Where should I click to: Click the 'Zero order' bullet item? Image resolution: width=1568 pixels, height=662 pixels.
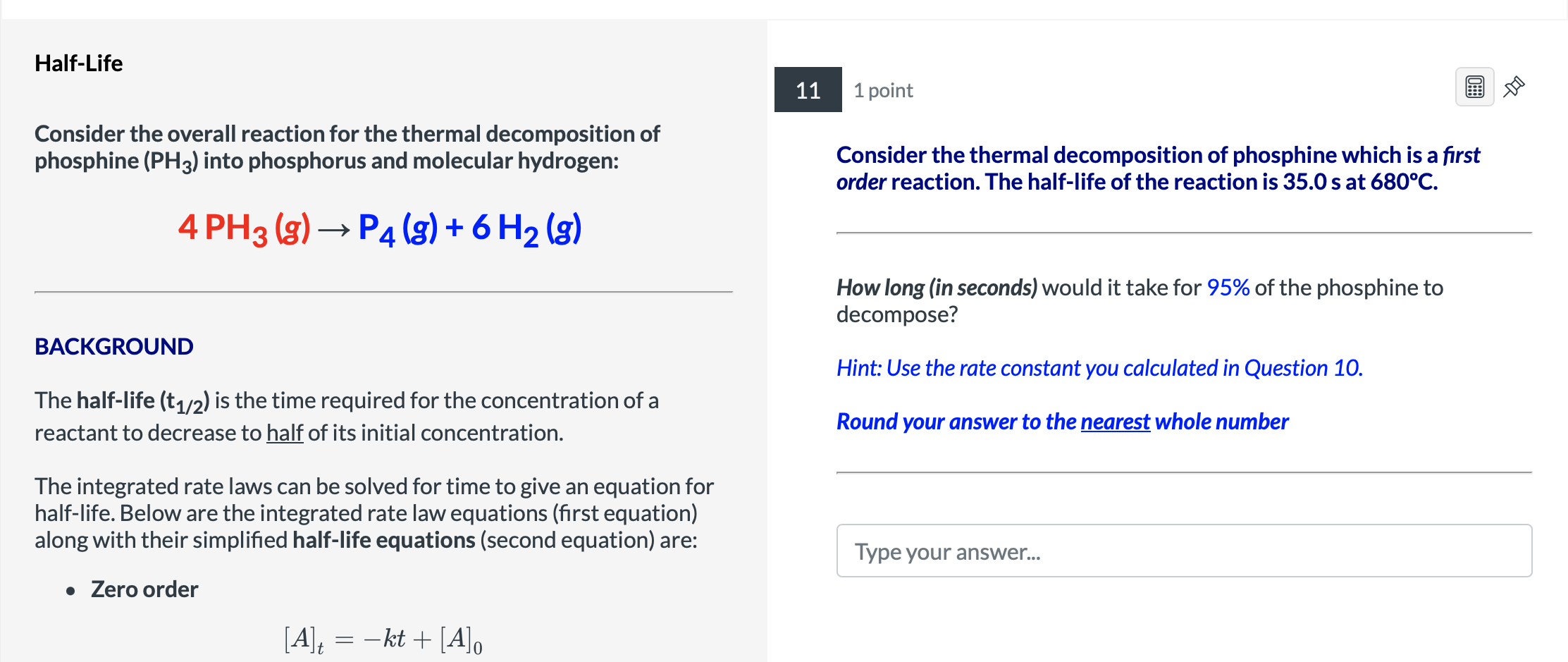(144, 589)
